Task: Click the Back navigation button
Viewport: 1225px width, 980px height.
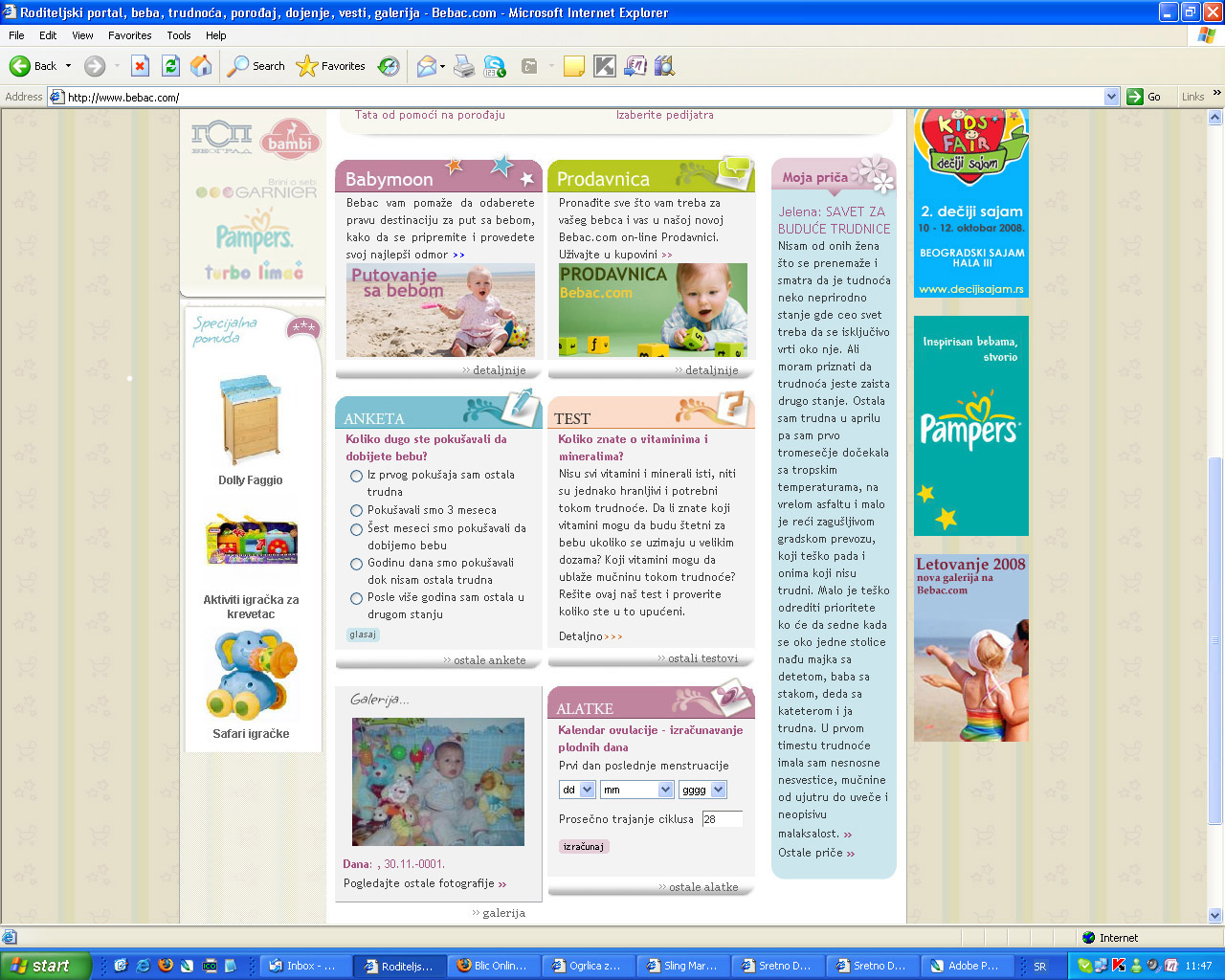Action: point(33,66)
